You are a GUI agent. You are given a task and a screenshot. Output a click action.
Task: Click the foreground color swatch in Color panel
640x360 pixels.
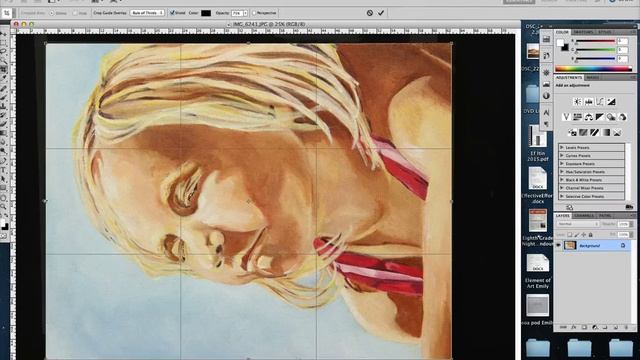[561, 43]
